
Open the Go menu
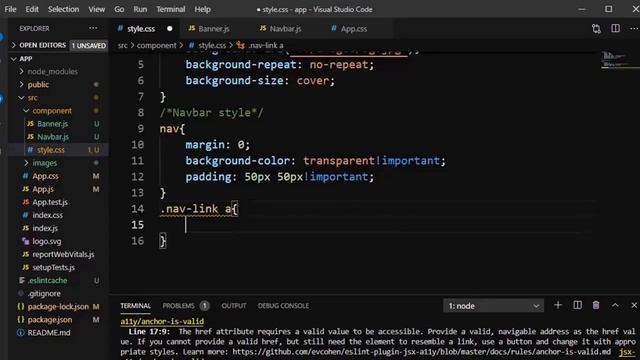click(x=119, y=9)
